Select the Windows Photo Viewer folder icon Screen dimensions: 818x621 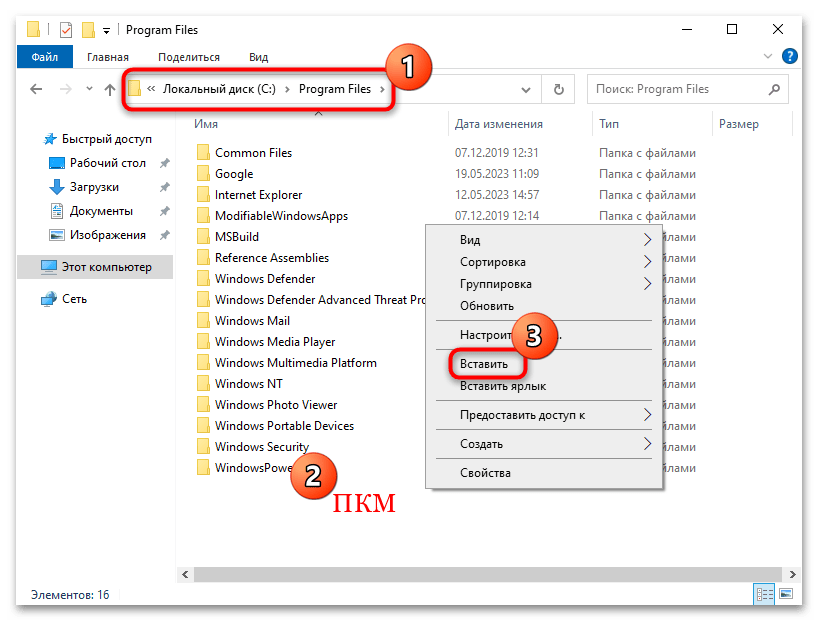tap(203, 404)
